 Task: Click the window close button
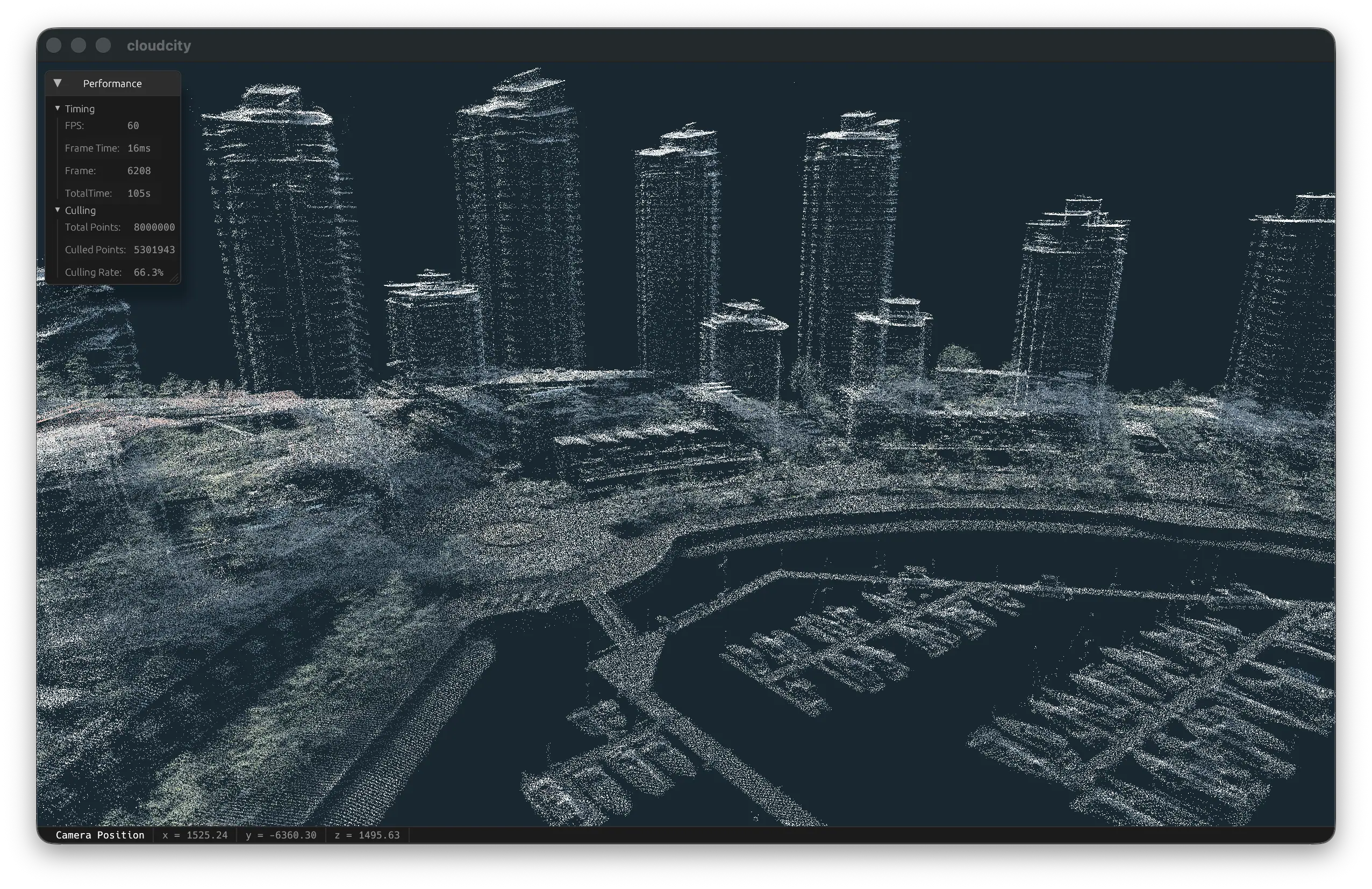click(54, 46)
